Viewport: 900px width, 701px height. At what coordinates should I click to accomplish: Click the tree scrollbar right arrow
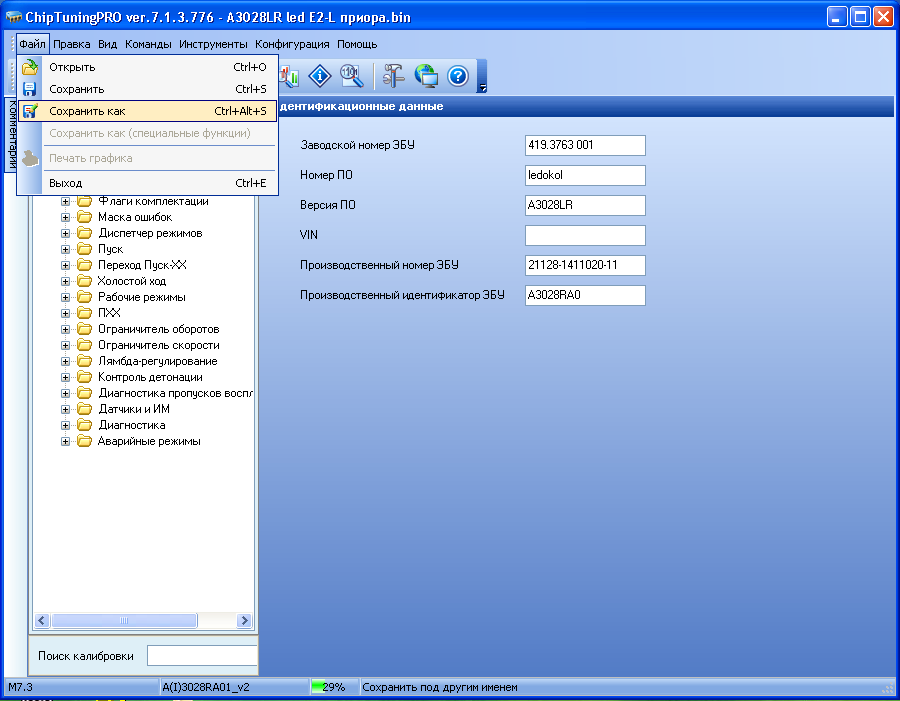[245, 621]
